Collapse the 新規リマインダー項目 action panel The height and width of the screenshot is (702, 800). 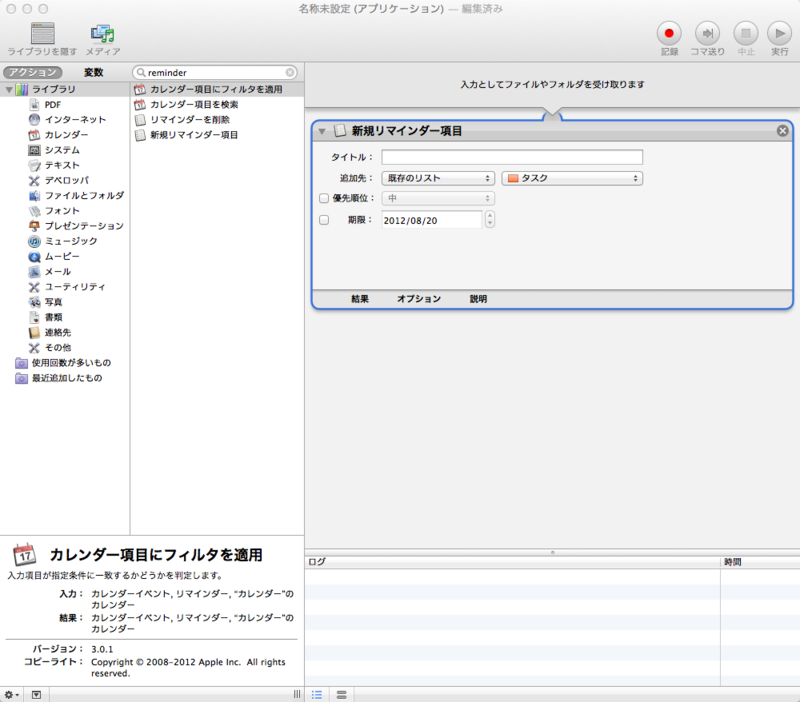tap(323, 130)
